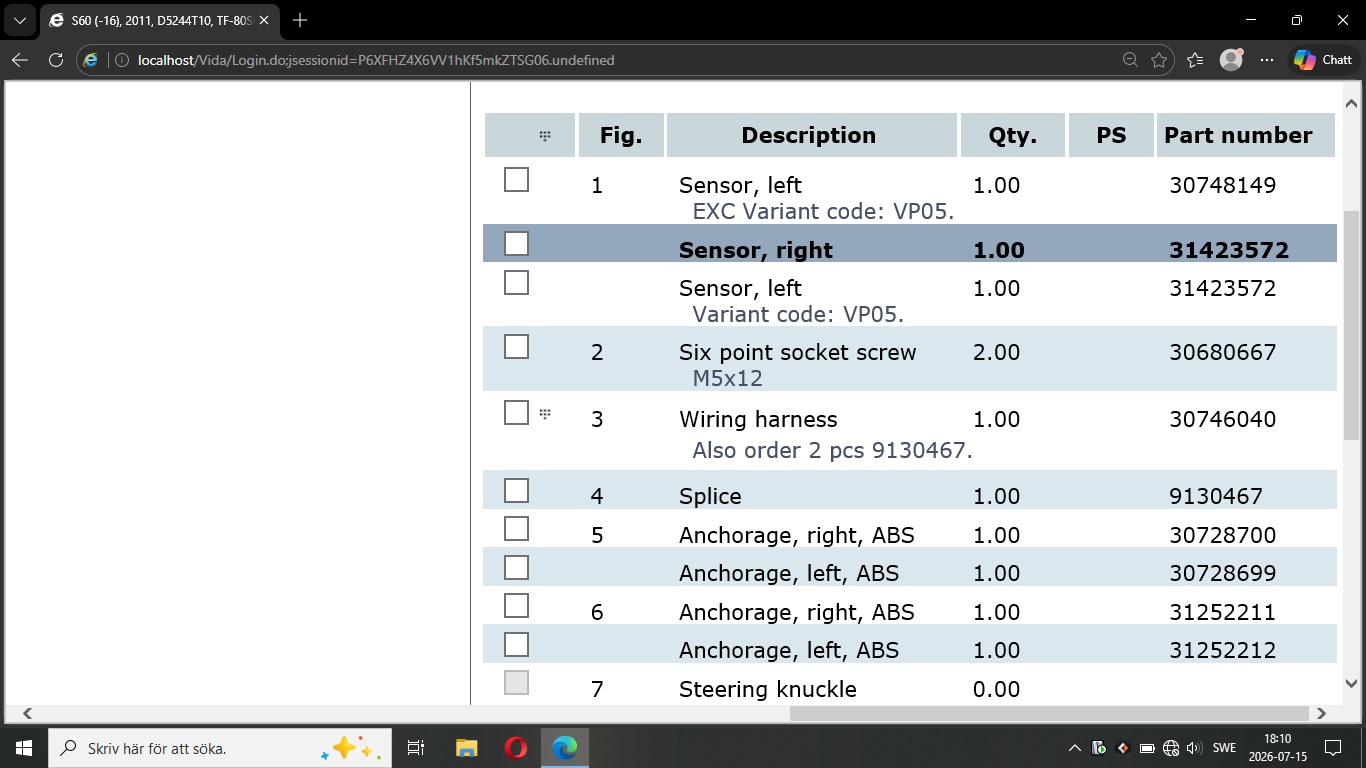Tick checkbox for Sensor, left 31423572
This screenshot has height=768, width=1366.
(516, 283)
